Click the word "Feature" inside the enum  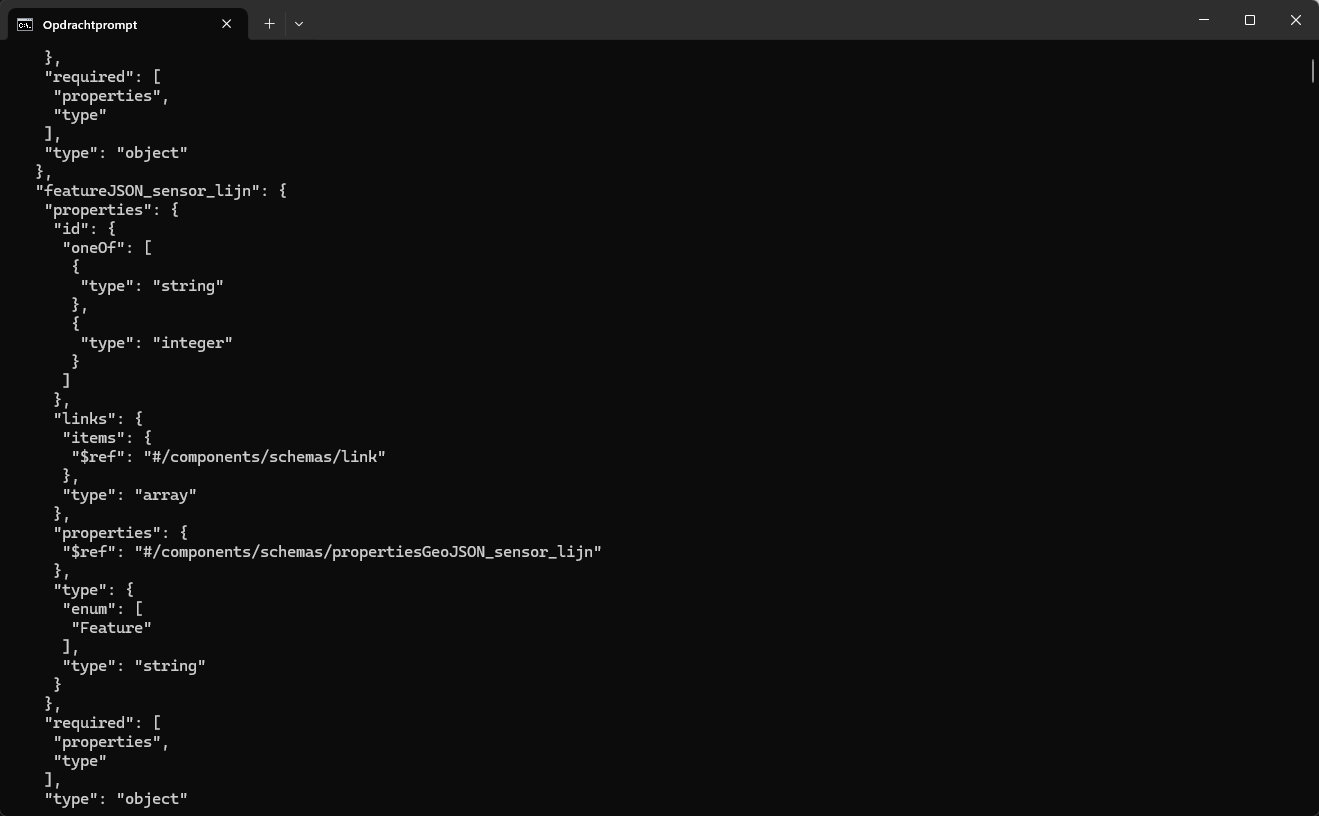point(111,627)
